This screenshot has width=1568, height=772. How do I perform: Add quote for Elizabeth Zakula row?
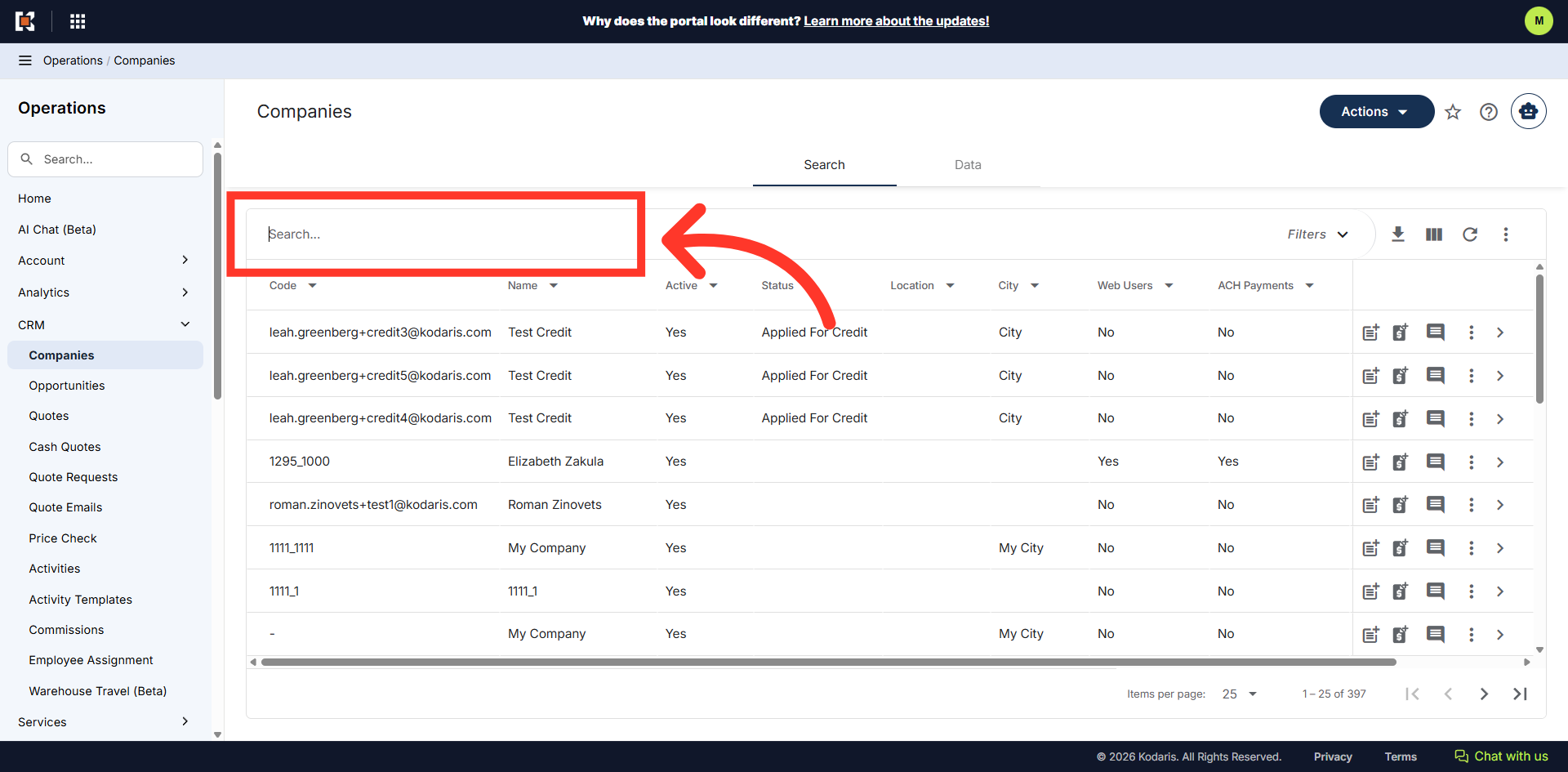(1401, 462)
